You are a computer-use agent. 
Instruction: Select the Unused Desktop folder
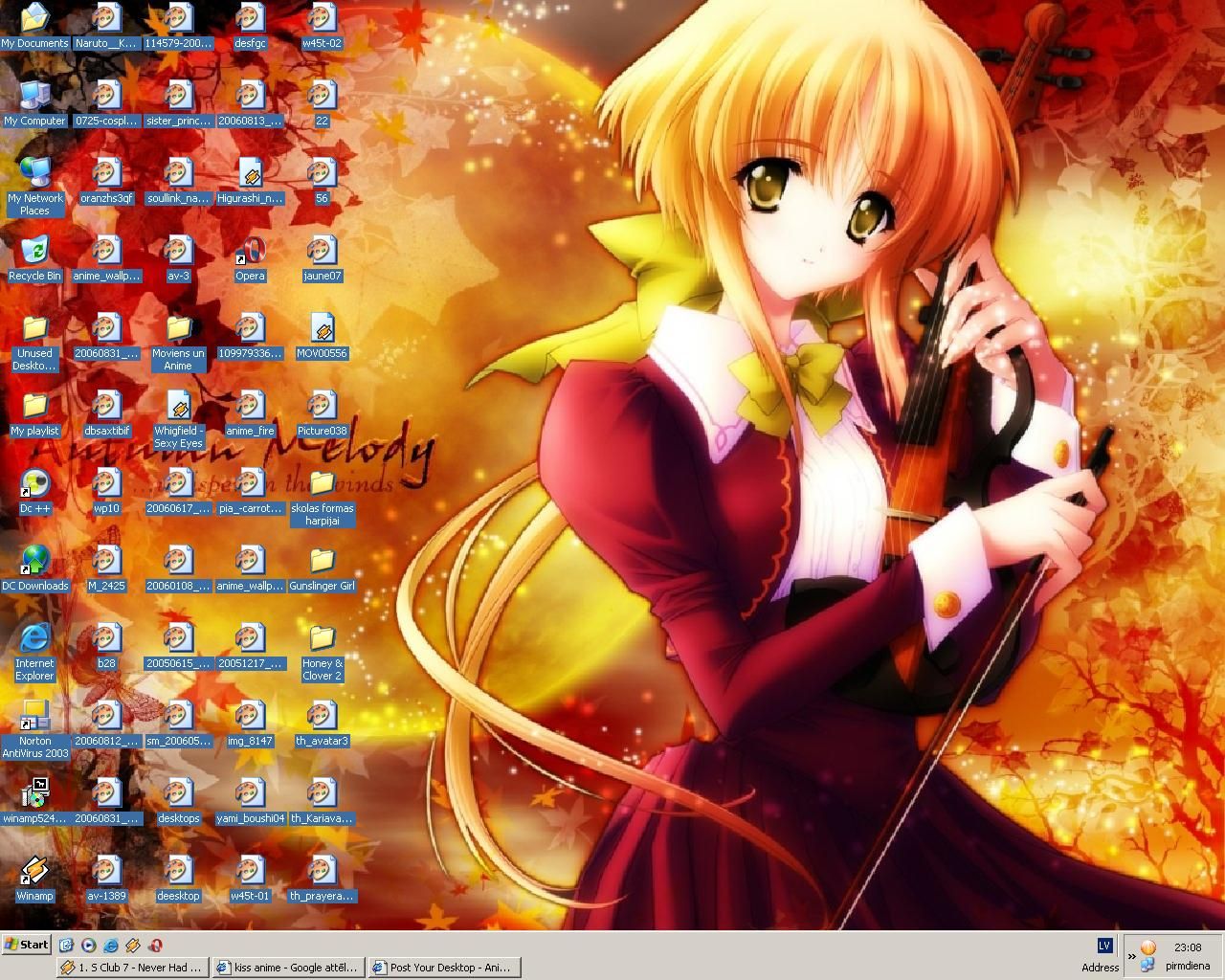click(x=34, y=342)
